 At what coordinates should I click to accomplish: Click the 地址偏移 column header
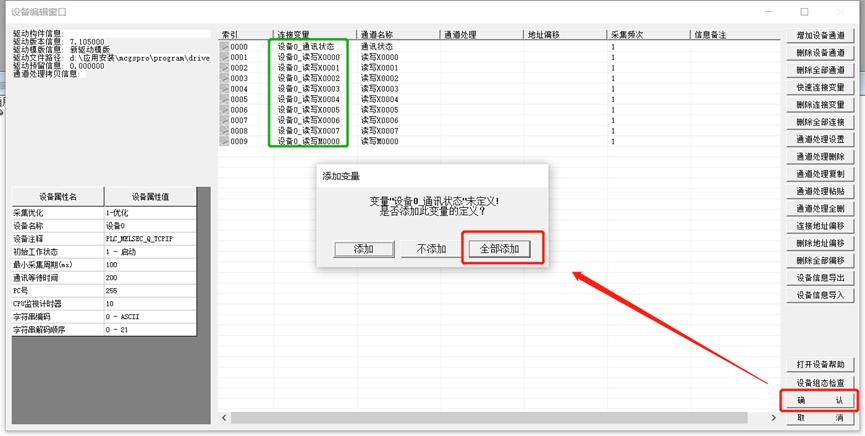[564, 35]
